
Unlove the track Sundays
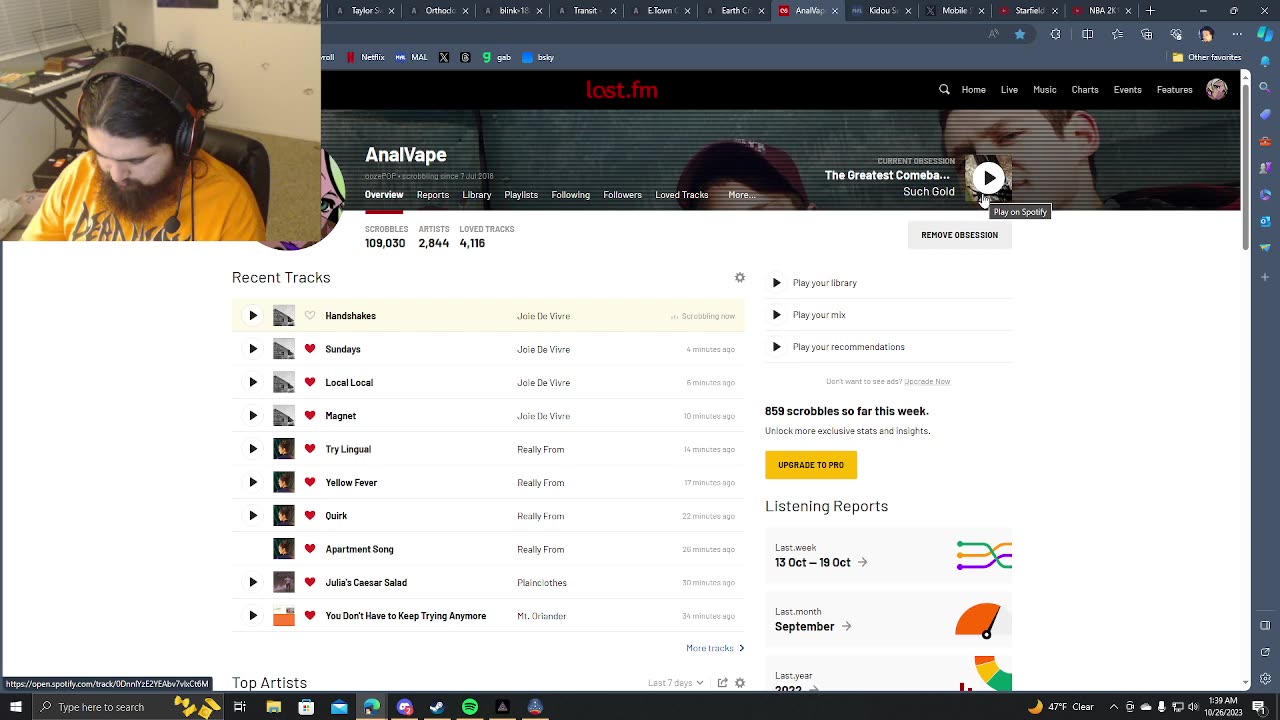(x=310, y=349)
